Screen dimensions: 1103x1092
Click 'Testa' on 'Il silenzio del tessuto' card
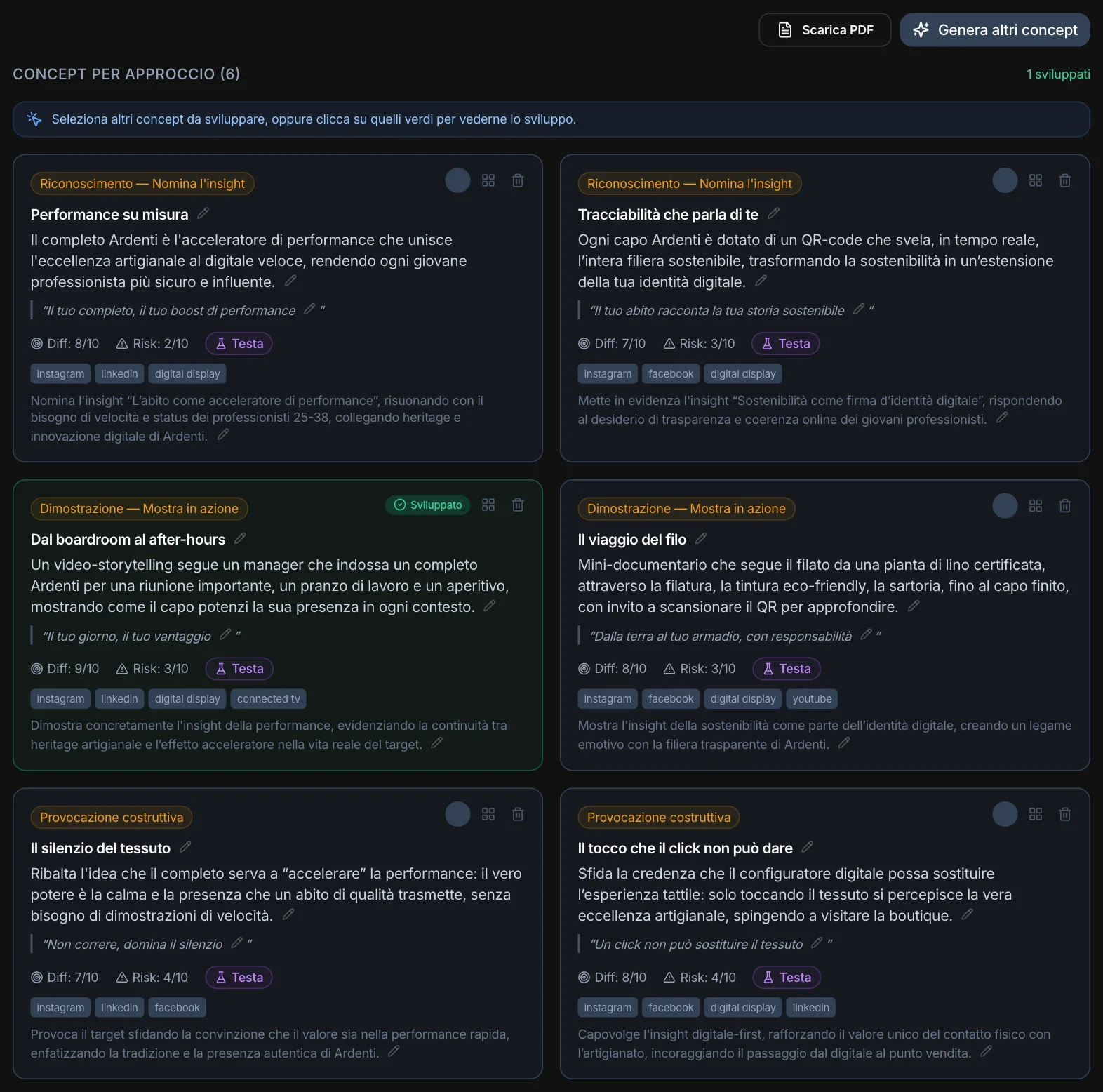pos(239,978)
